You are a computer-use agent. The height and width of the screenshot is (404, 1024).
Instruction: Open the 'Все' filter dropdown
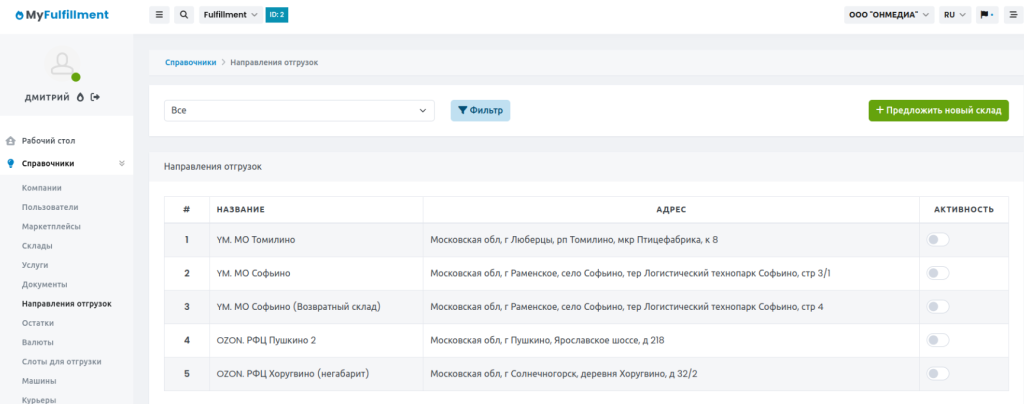(299, 110)
